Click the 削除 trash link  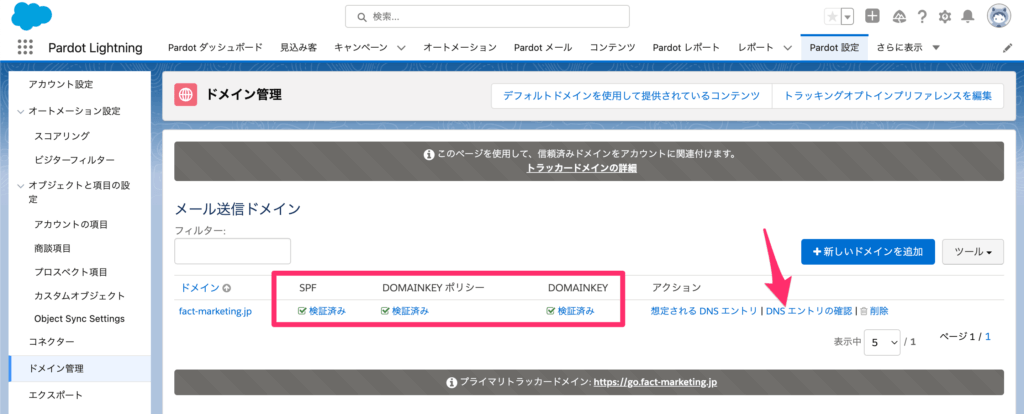tap(874, 311)
